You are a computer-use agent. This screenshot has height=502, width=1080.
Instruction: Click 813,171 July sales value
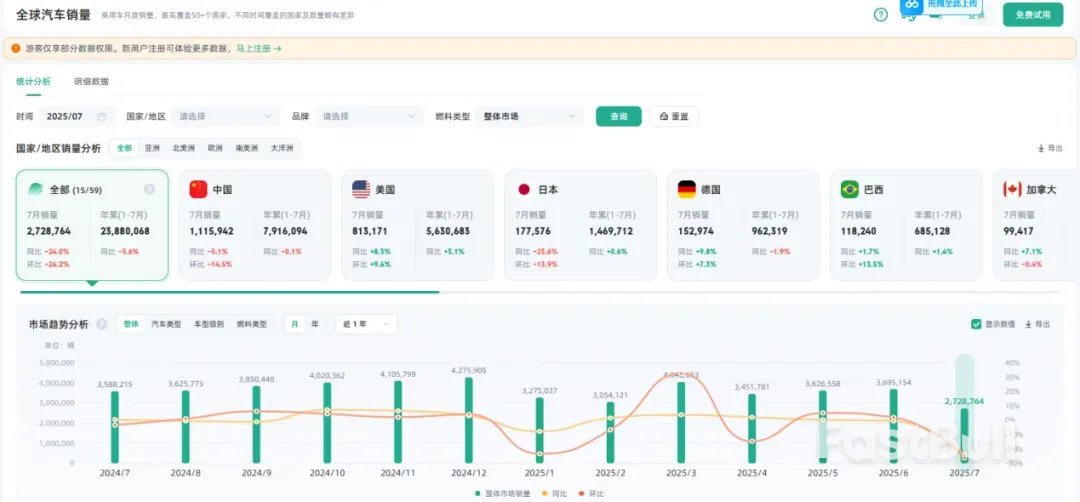(371, 231)
